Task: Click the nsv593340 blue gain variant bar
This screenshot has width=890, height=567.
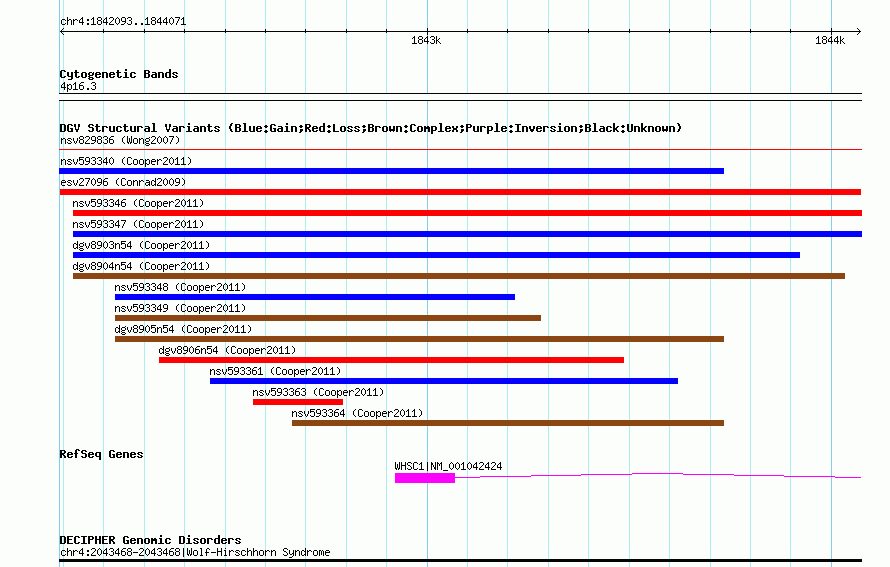Action: click(391, 171)
